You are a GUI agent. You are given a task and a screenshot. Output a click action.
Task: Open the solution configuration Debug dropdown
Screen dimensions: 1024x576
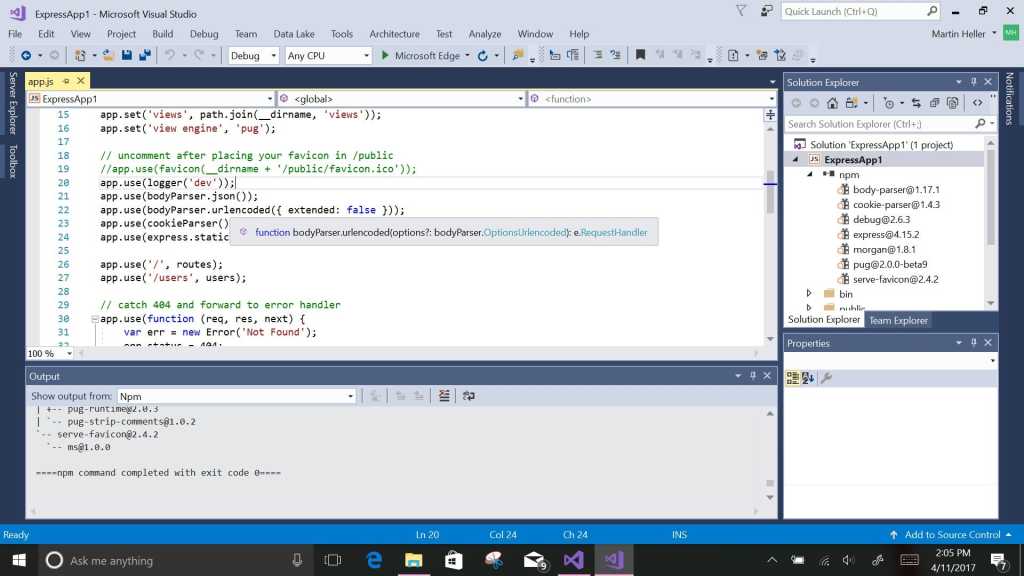pos(272,55)
